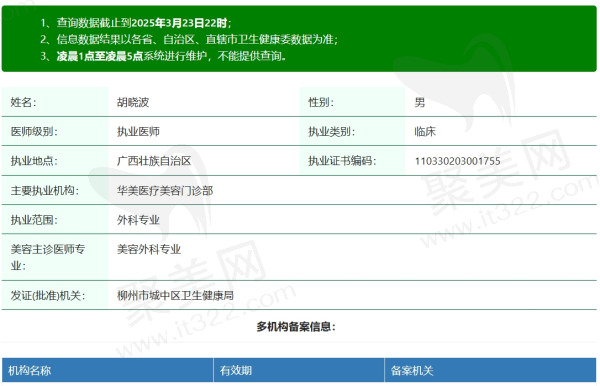Click notice line about 卫生健康委数据为准
This screenshot has width=600, height=386.
pos(189,39)
